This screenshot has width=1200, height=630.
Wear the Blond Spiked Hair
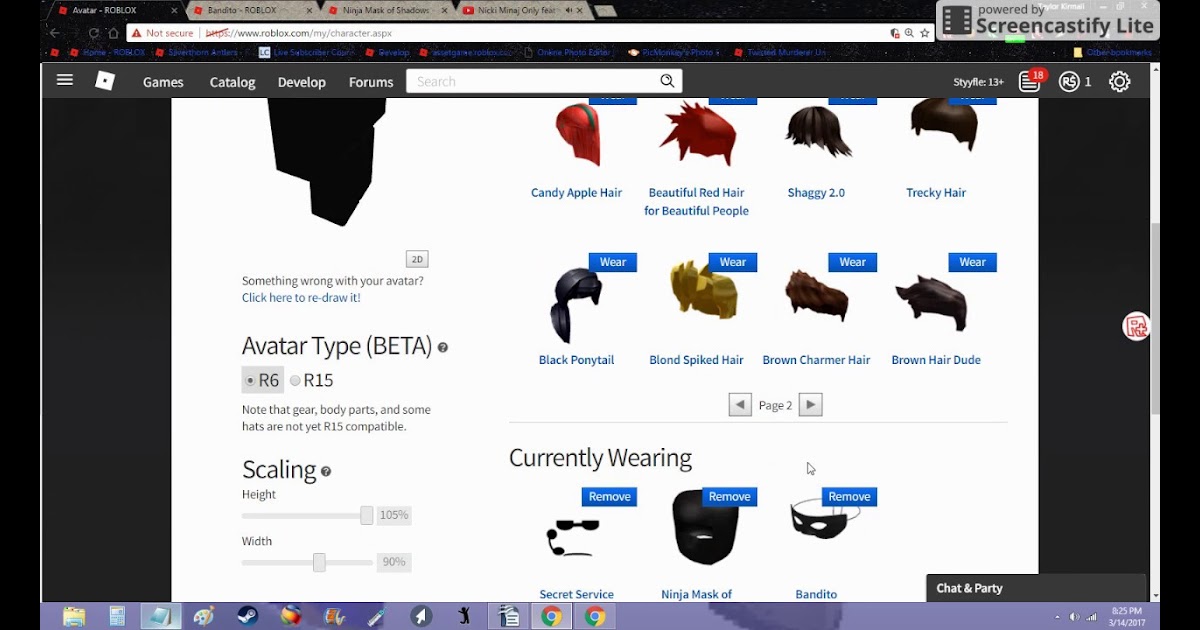pyautogui.click(x=733, y=262)
